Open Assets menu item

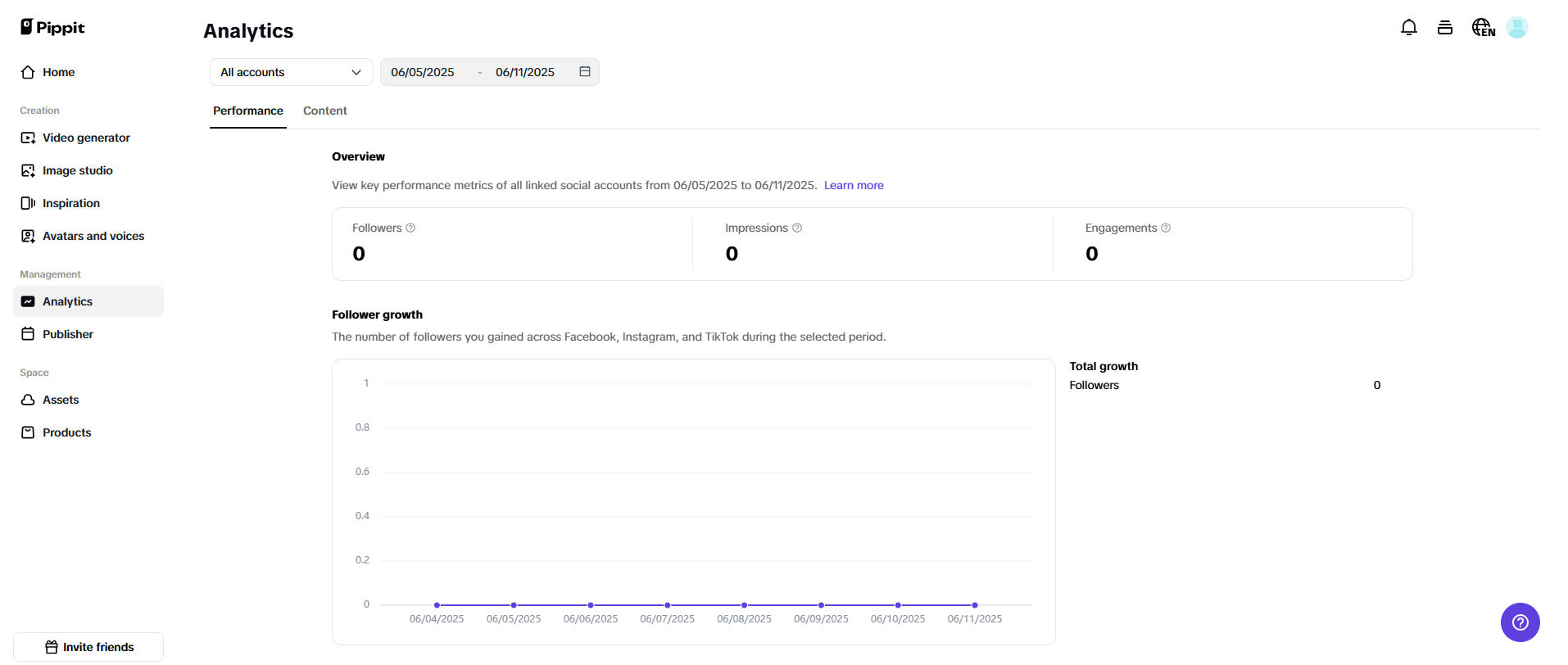point(88,400)
